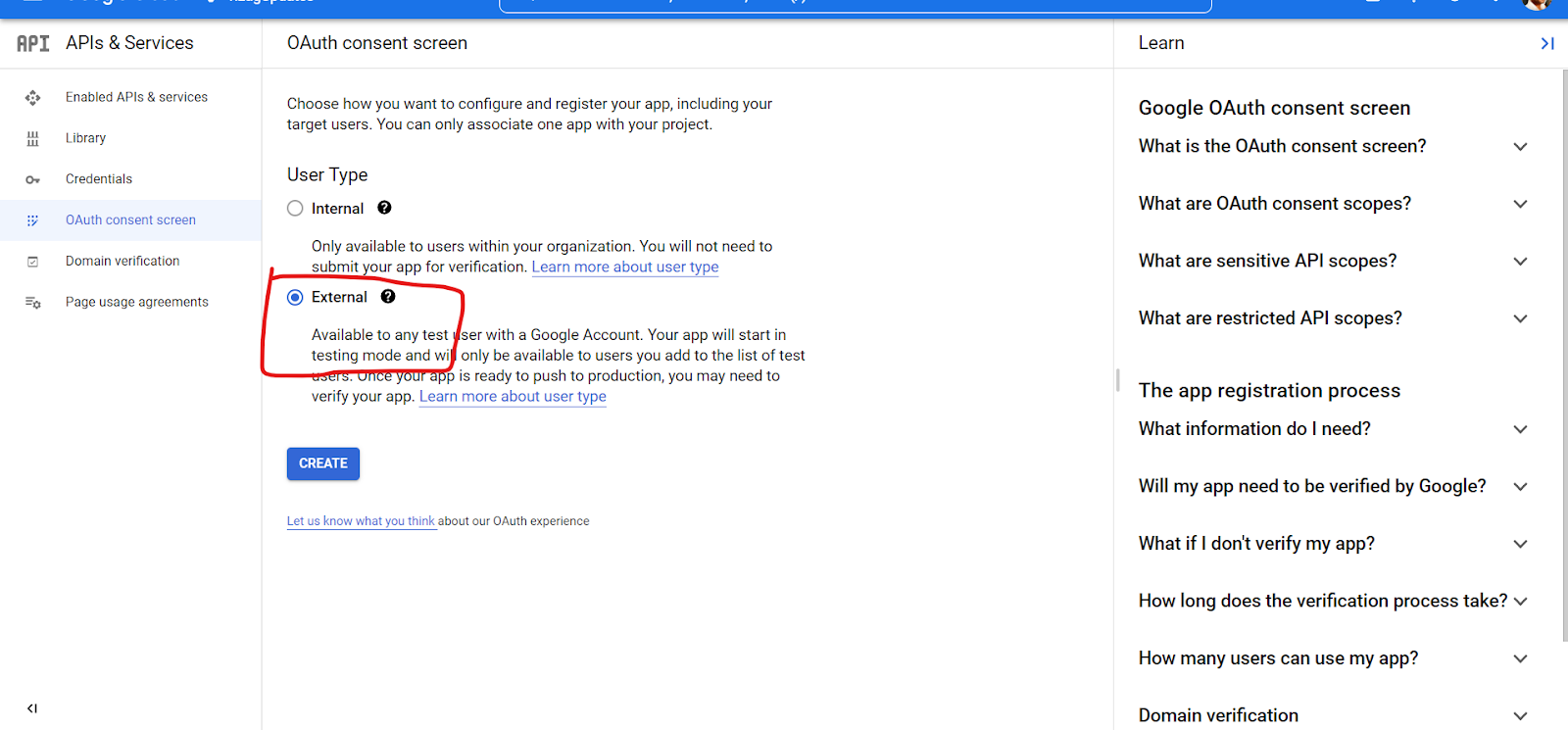
Task: Click "Google OAuth consent screen" heading
Action: point(1275,108)
